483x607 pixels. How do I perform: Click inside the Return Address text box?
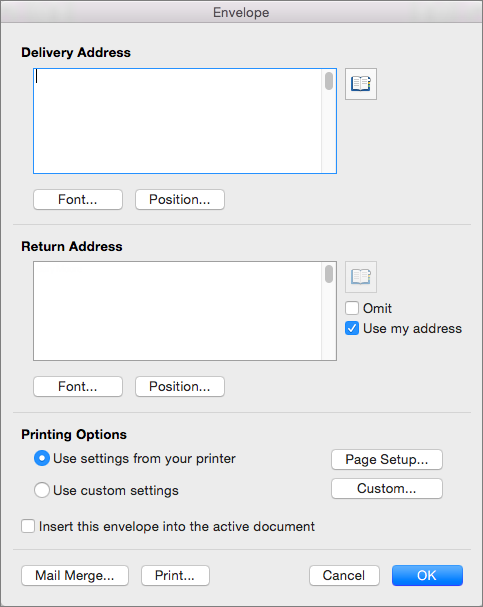point(177,311)
